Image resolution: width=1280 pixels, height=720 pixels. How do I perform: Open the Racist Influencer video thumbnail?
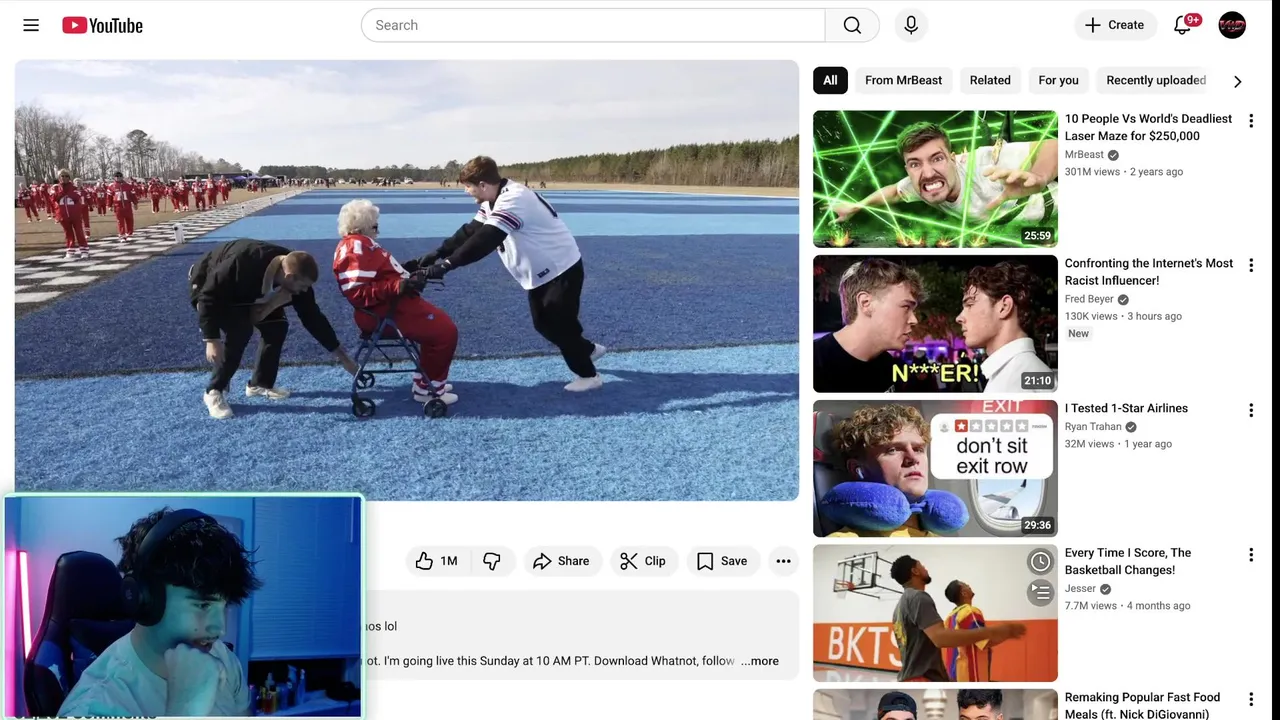click(935, 324)
